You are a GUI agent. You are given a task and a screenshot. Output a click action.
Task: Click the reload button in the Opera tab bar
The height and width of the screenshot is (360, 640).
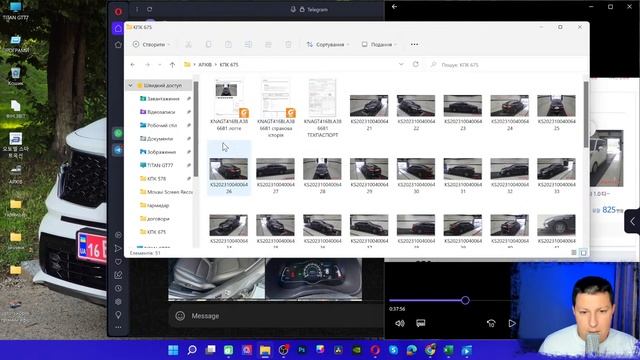150,9
